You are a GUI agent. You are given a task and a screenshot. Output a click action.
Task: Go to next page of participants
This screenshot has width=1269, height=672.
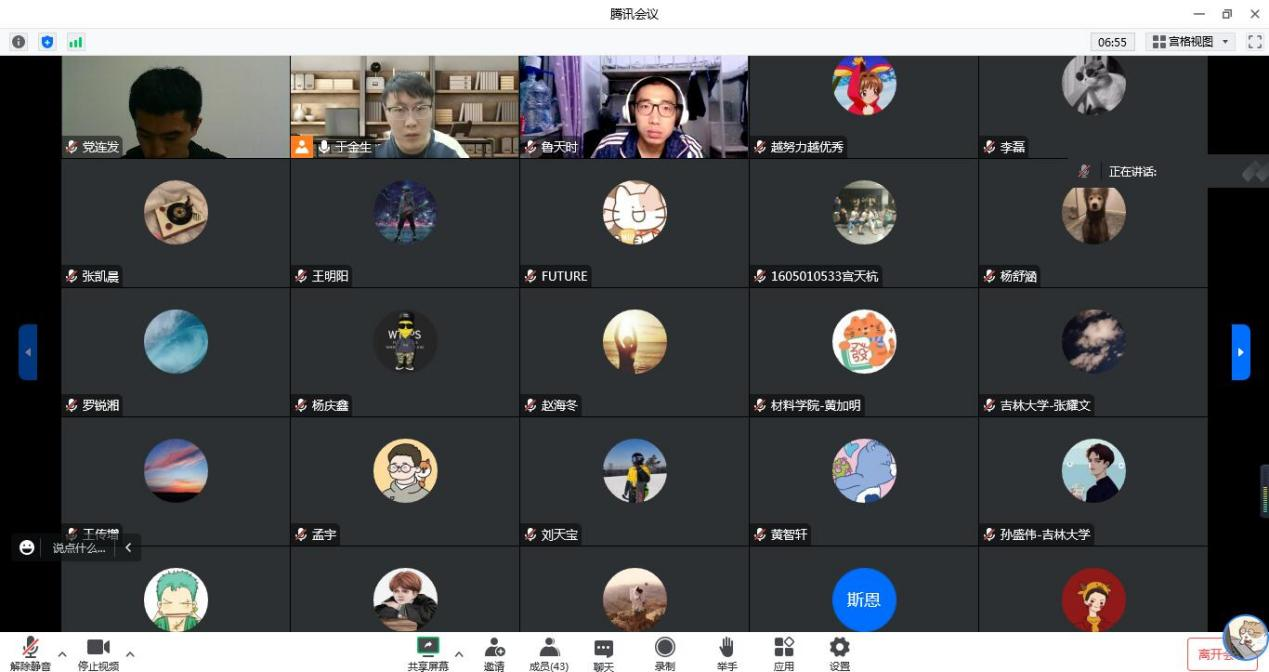click(x=1240, y=352)
